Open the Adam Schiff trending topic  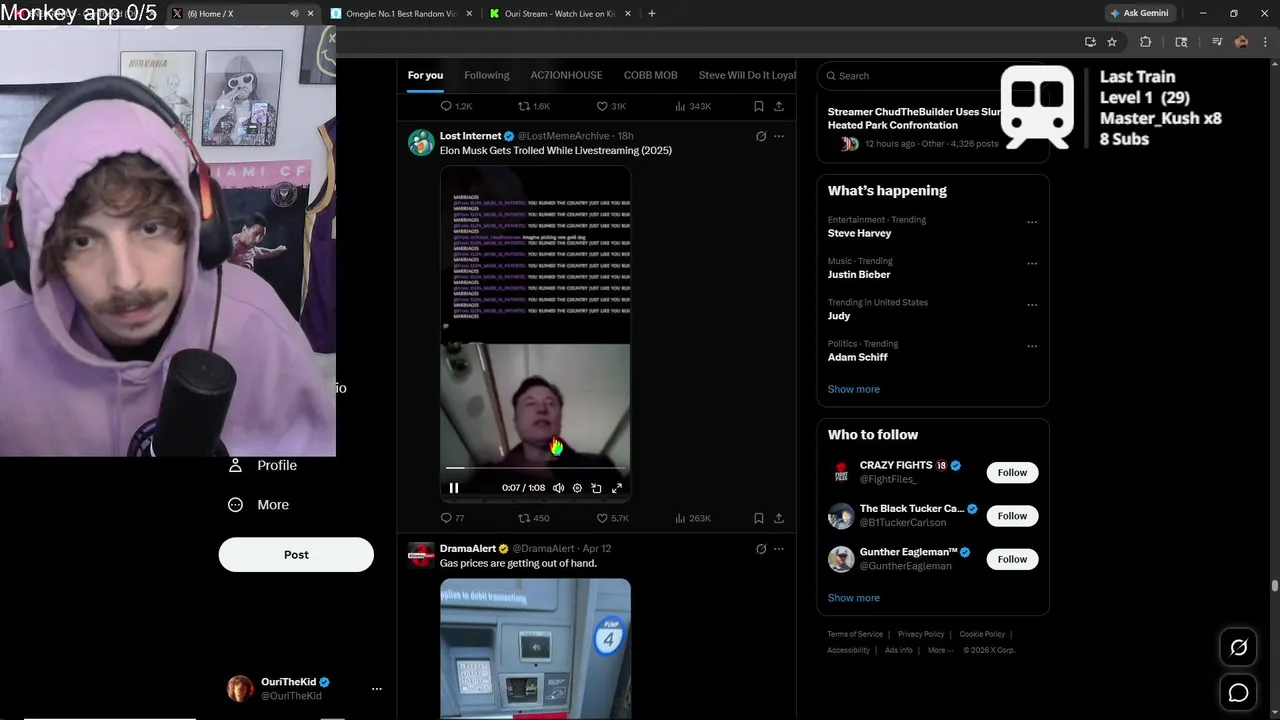click(x=857, y=357)
